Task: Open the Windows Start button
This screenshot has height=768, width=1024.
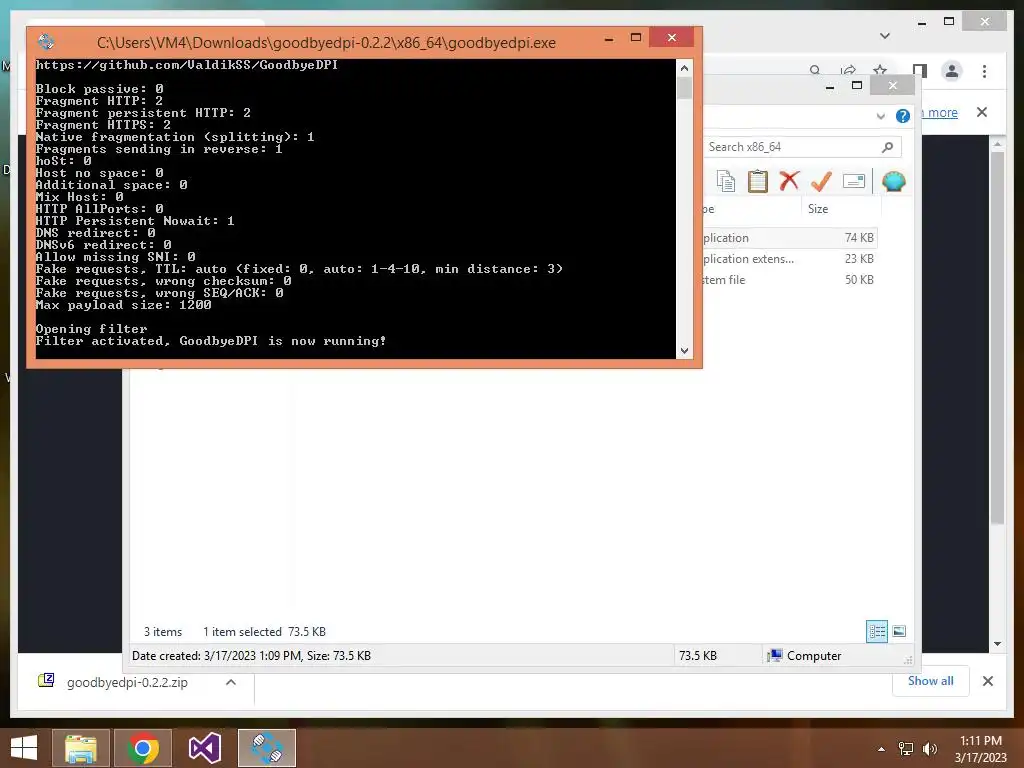Action: click(x=24, y=748)
